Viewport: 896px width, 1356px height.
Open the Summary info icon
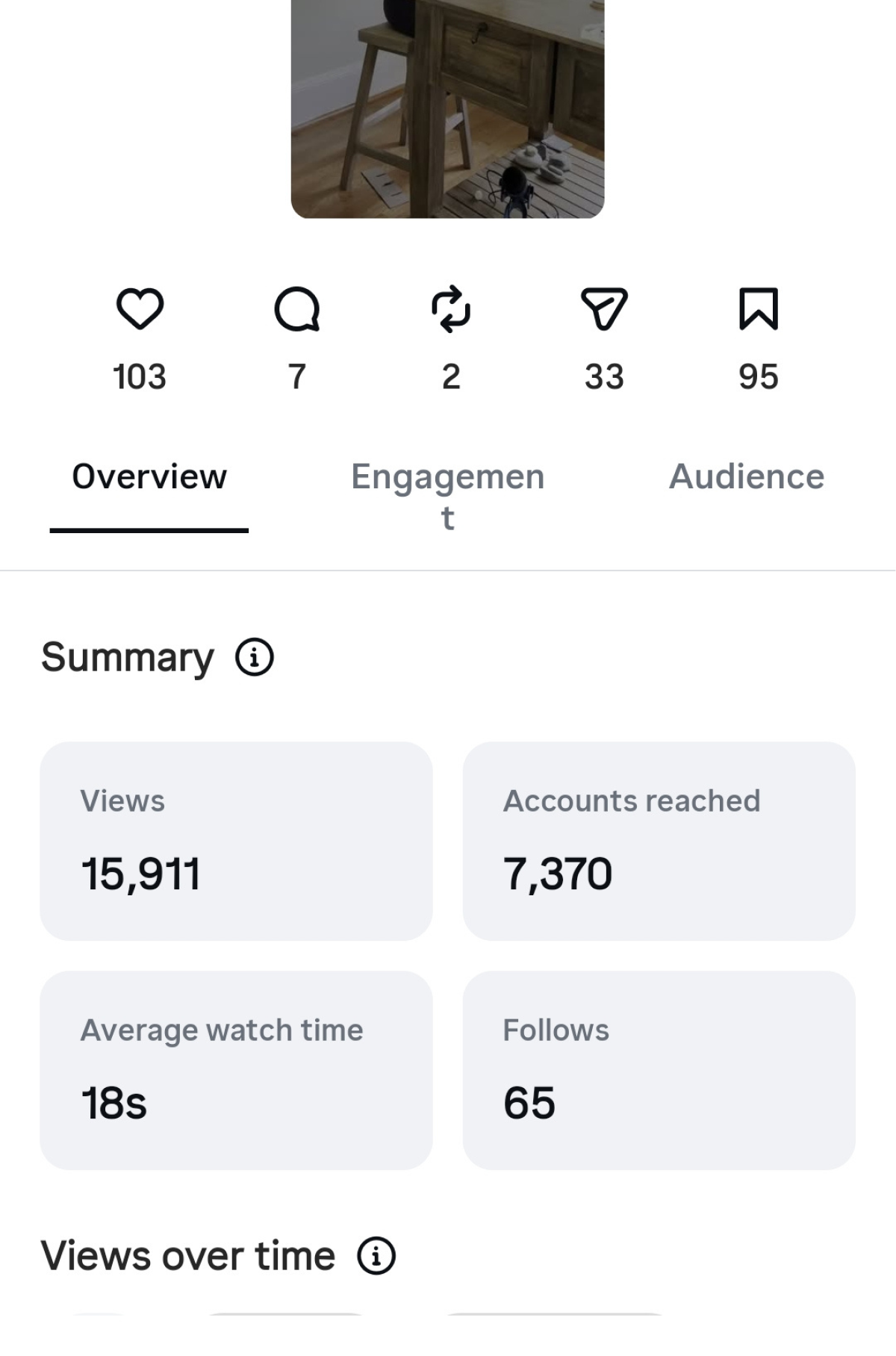(x=255, y=657)
